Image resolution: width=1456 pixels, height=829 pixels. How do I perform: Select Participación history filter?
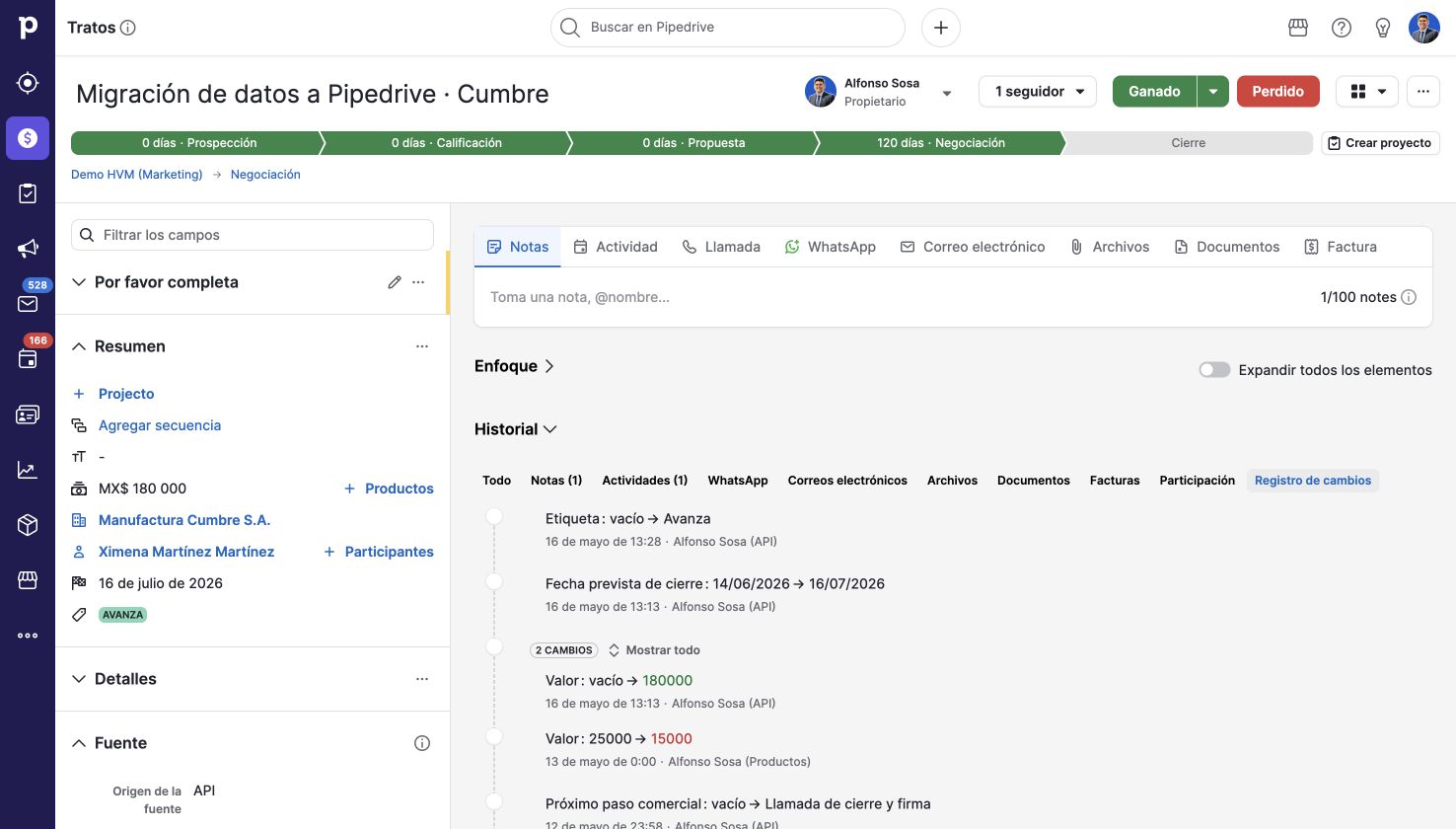click(x=1197, y=481)
